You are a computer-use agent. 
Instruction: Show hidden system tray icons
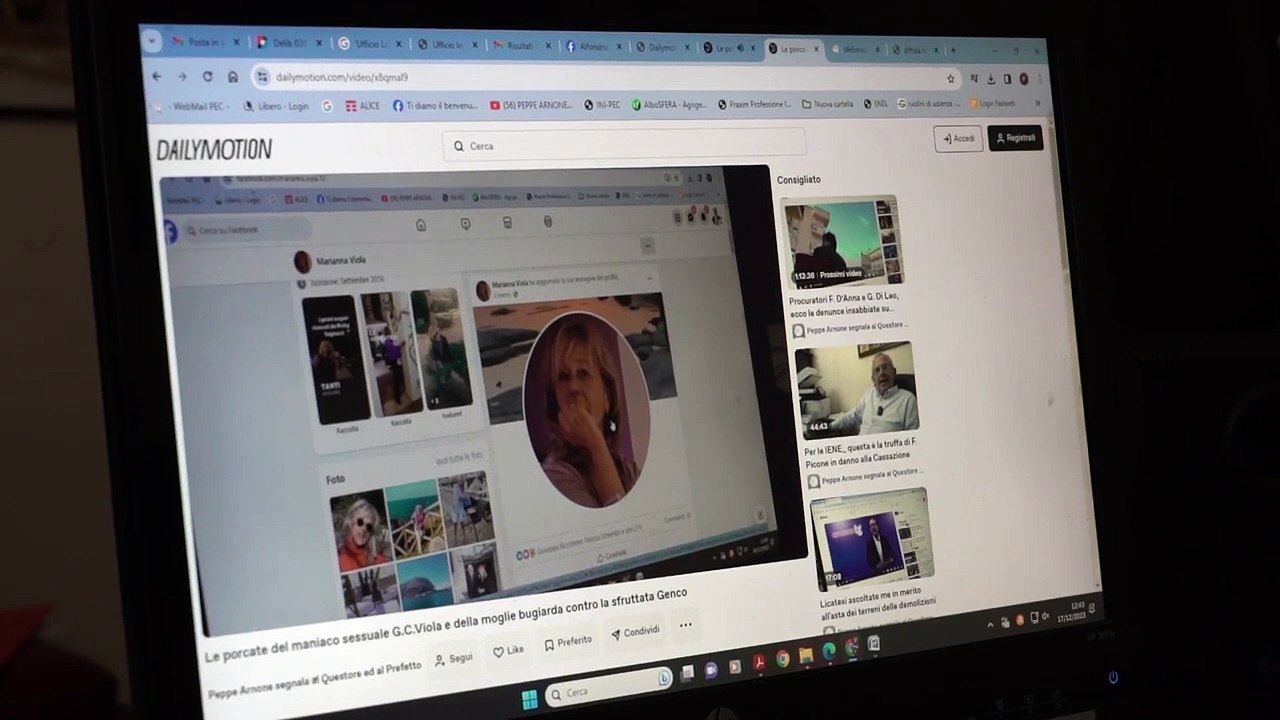[x=991, y=624]
